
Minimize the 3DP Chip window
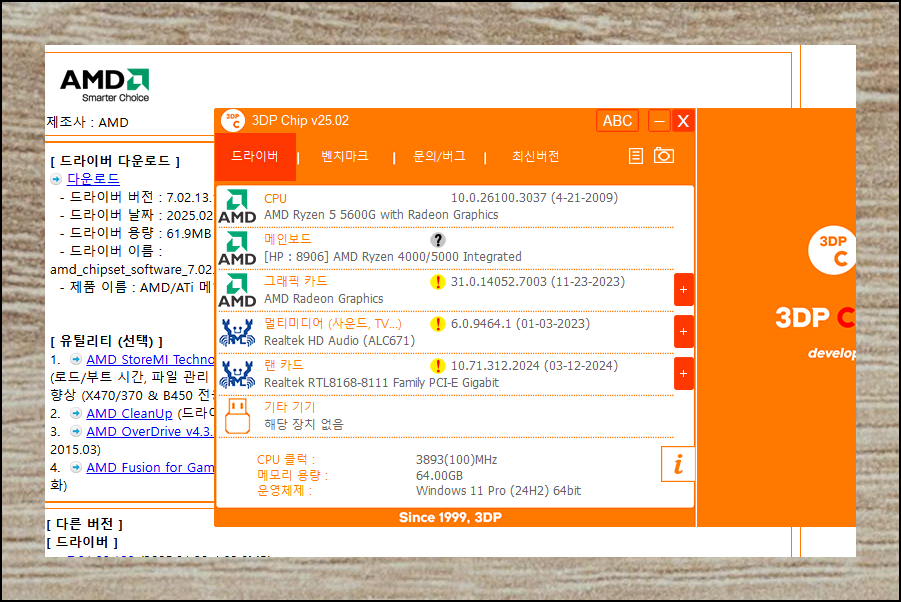659,121
